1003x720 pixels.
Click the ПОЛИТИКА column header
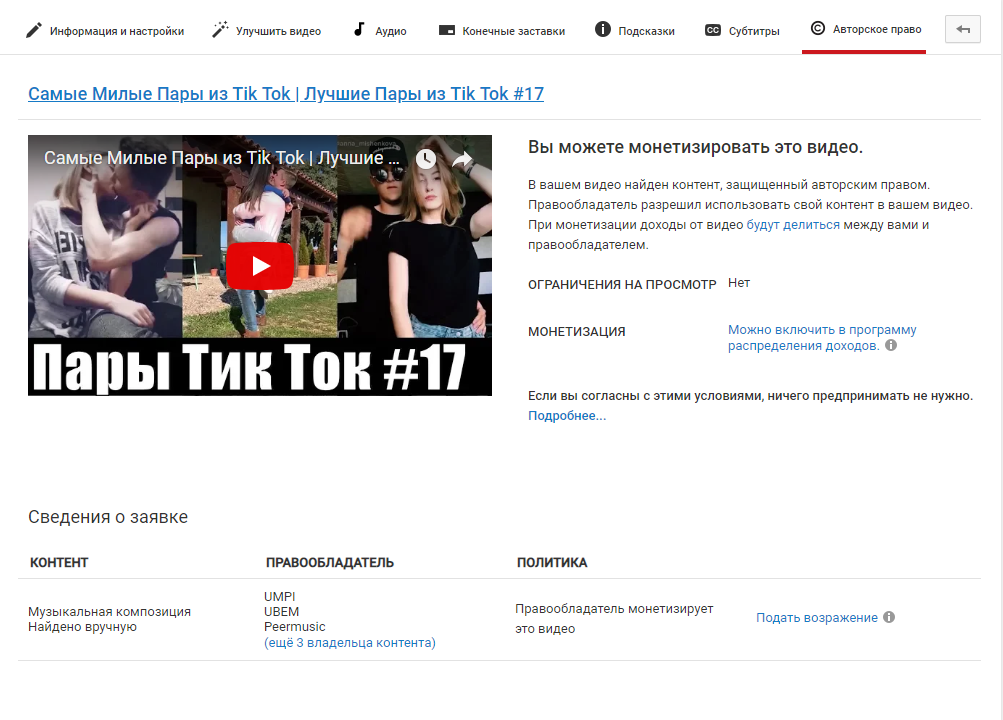click(x=552, y=563)
